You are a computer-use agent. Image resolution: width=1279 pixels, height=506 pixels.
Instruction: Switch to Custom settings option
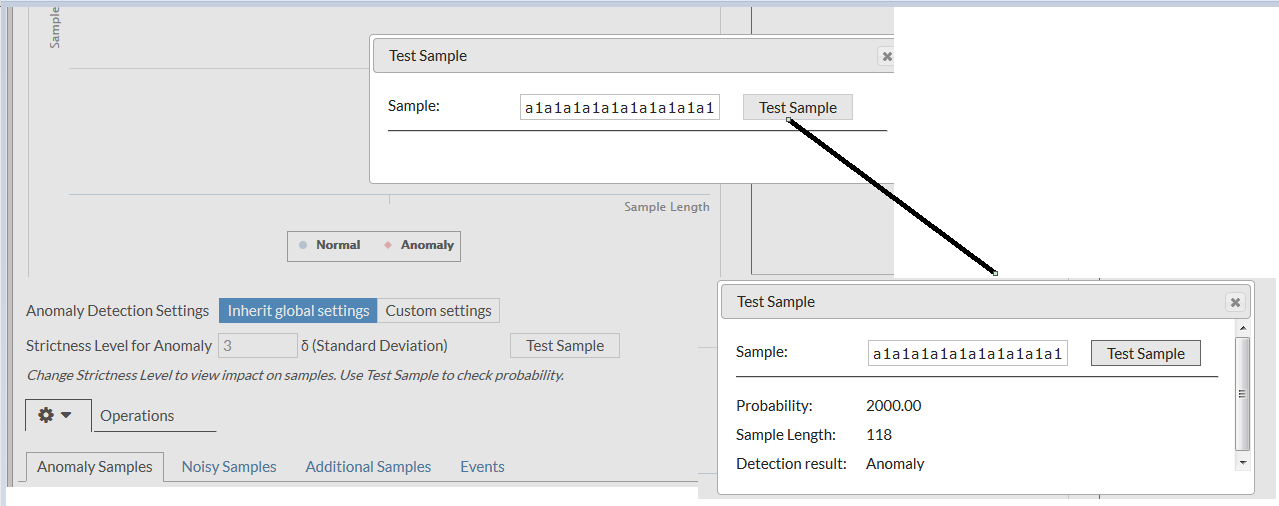[438, 311]
